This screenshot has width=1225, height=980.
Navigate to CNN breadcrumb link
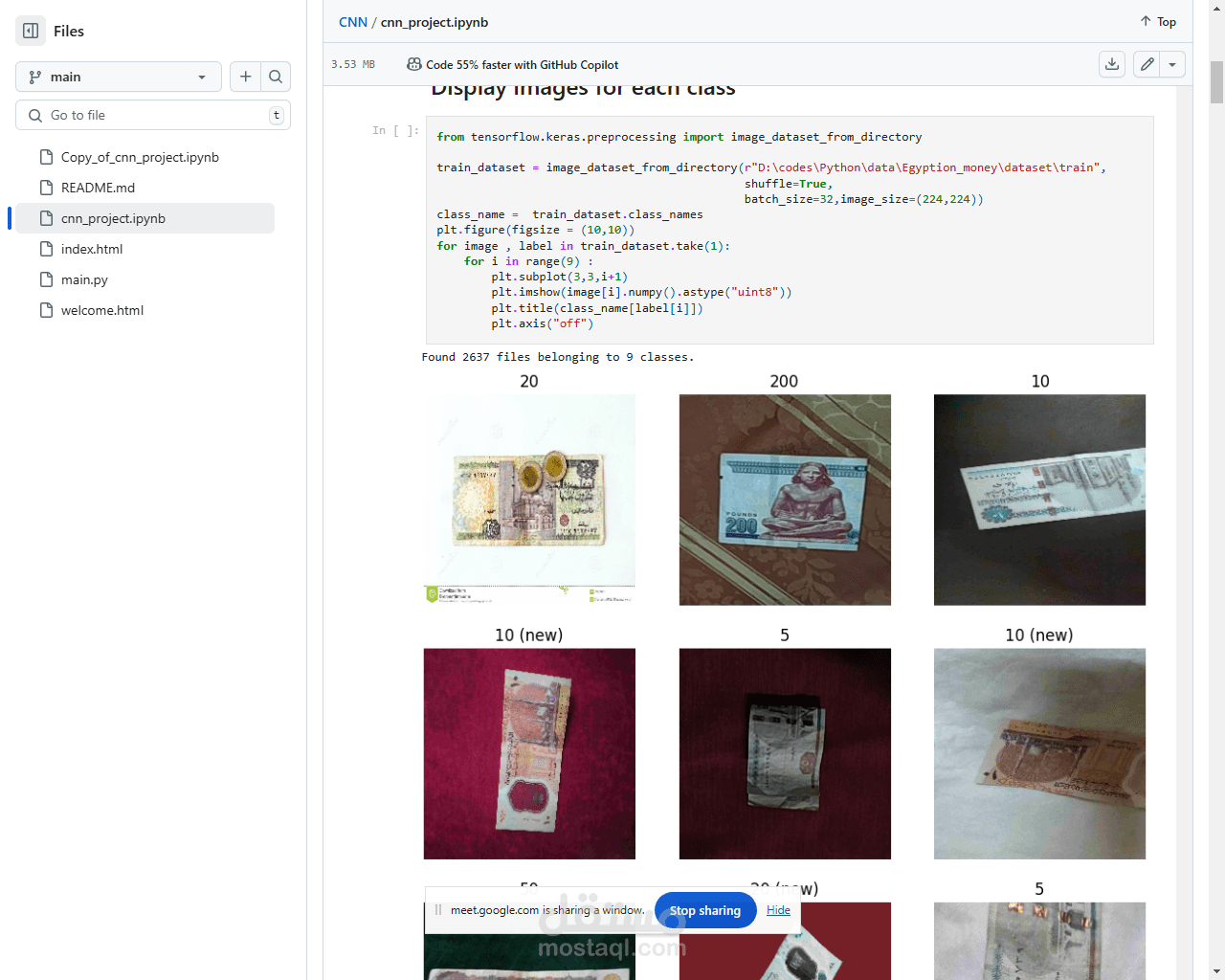pos(353,22)
